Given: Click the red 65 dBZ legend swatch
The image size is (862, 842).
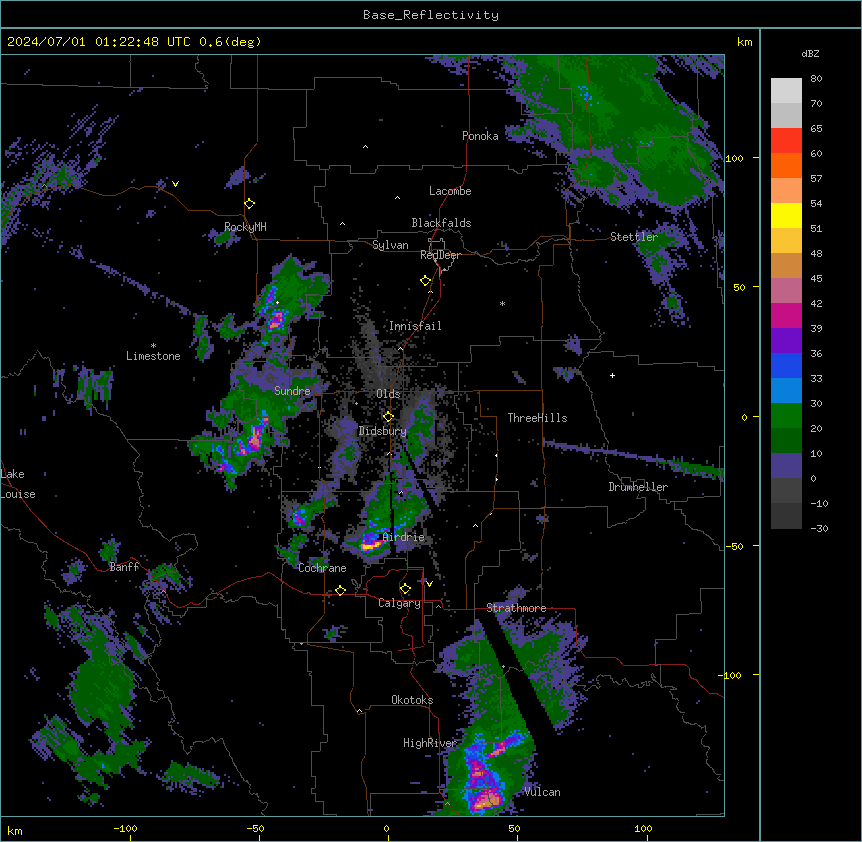Looking at the screenshot, I should (786, 141).
